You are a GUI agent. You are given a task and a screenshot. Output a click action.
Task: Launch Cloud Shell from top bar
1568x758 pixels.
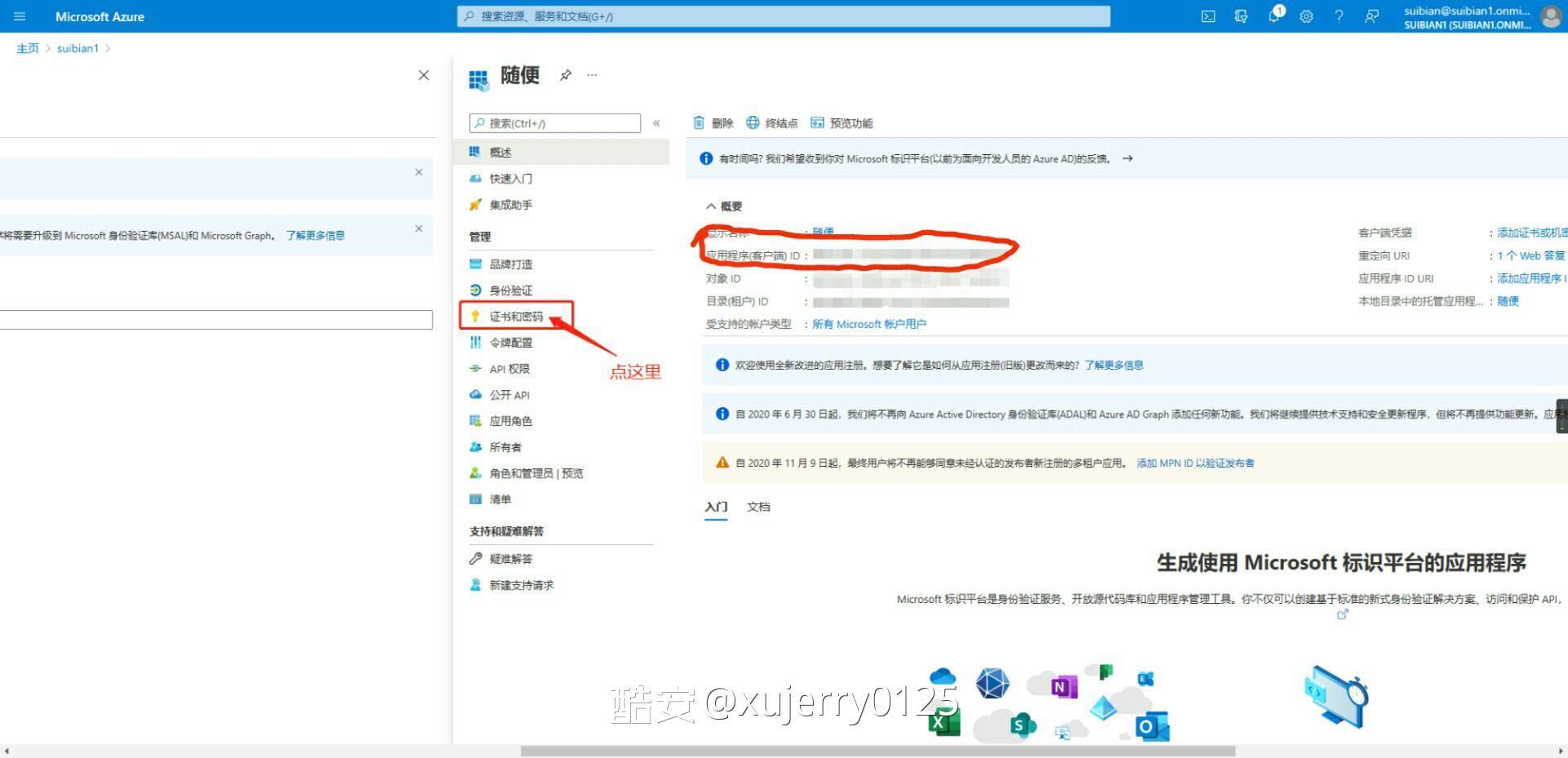pos(1208,16)
